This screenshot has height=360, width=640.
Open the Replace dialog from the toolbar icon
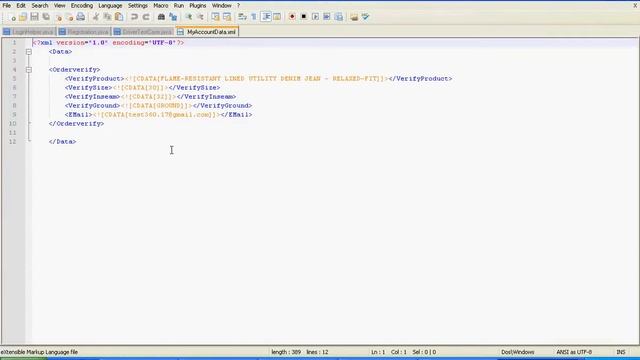tap(173, 17)
